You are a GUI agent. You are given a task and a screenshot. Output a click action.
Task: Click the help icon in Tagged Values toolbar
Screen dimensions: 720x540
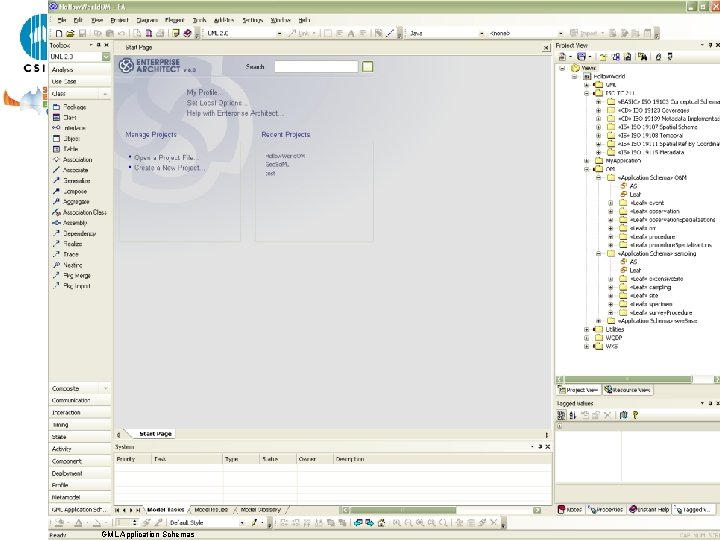pyautogui.click(x=636, y=415)
